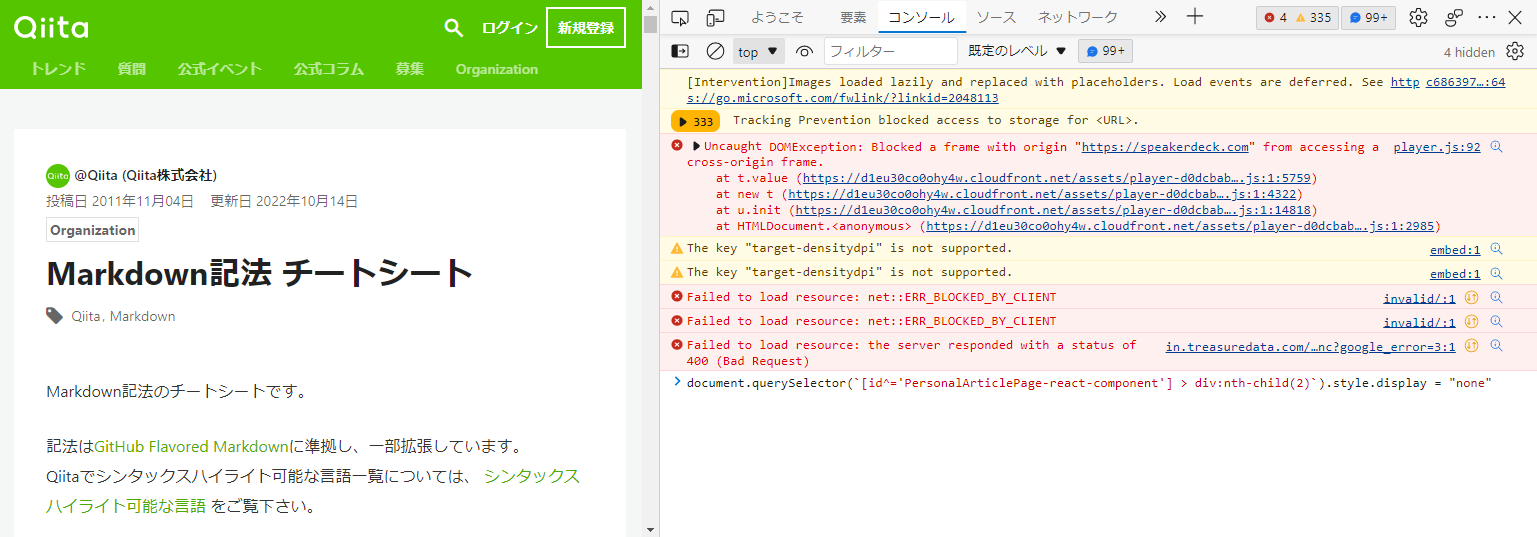Click the Organization badge above the article title
This screenshot has height=537, width=1537.
93,230
